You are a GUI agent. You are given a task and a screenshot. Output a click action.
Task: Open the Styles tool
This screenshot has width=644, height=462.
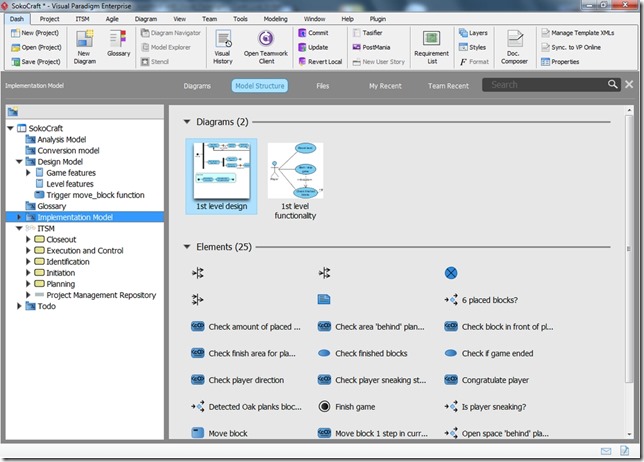coord(472,47)
